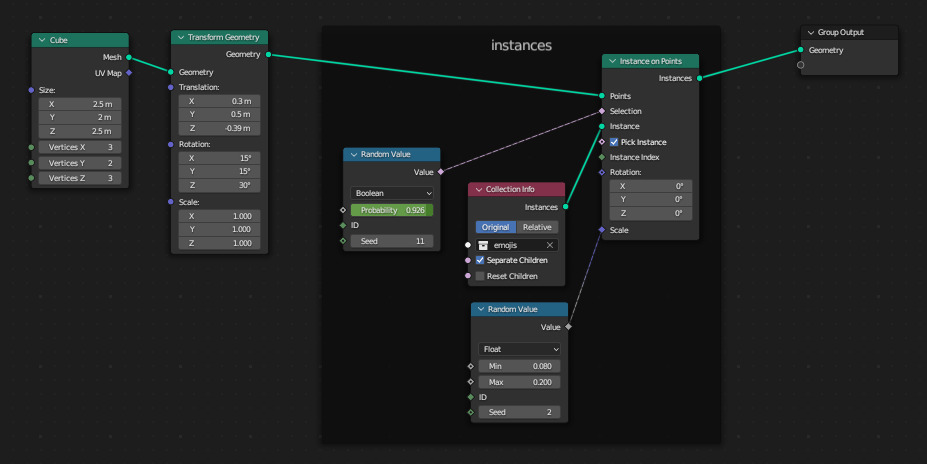Collapse the Transform Geometry node
The image size is (927, 464).
[x=181, y=37]
